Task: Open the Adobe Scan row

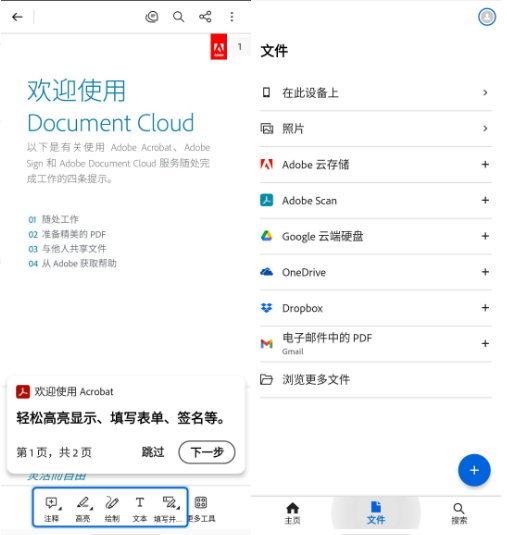Action: coord(376,200)
